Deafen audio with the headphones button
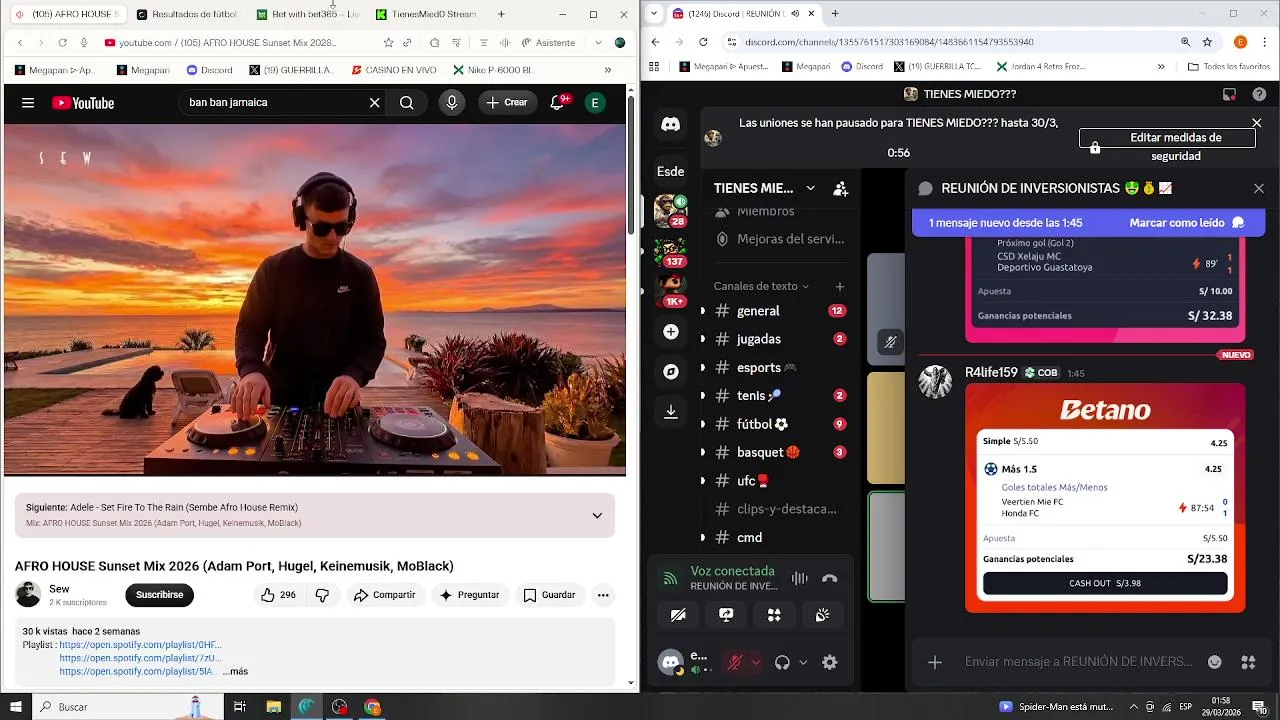The height and width of the screenshot is (720, 1280). 782,662
